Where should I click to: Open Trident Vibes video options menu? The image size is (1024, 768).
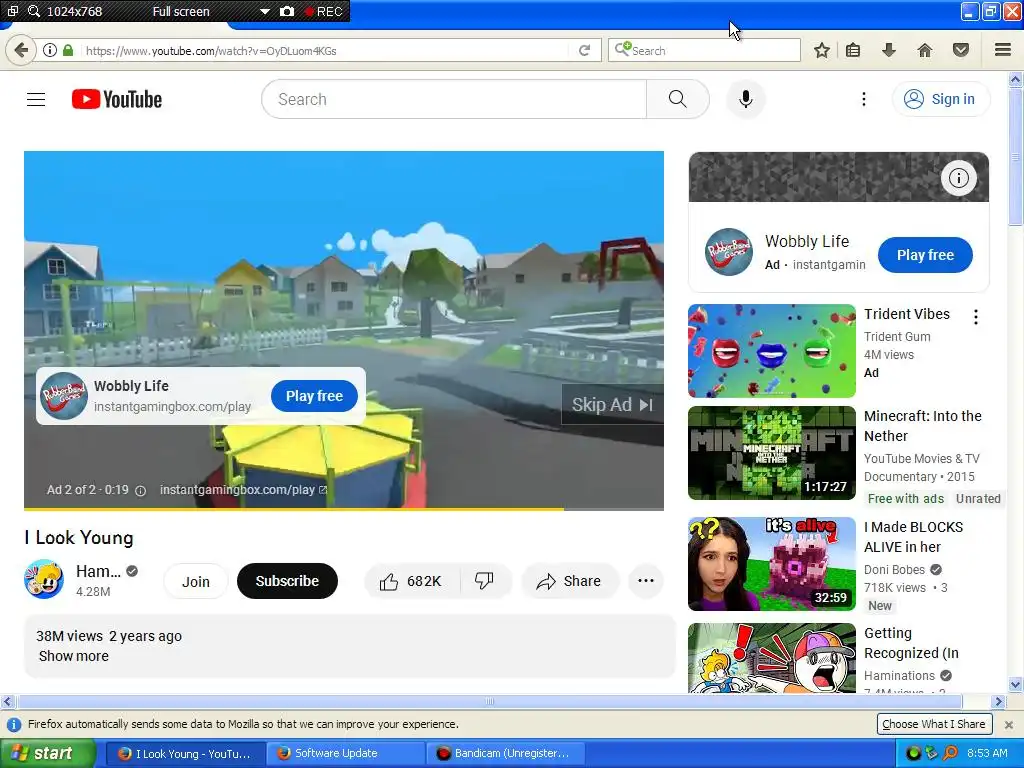[x=976, y=317]
